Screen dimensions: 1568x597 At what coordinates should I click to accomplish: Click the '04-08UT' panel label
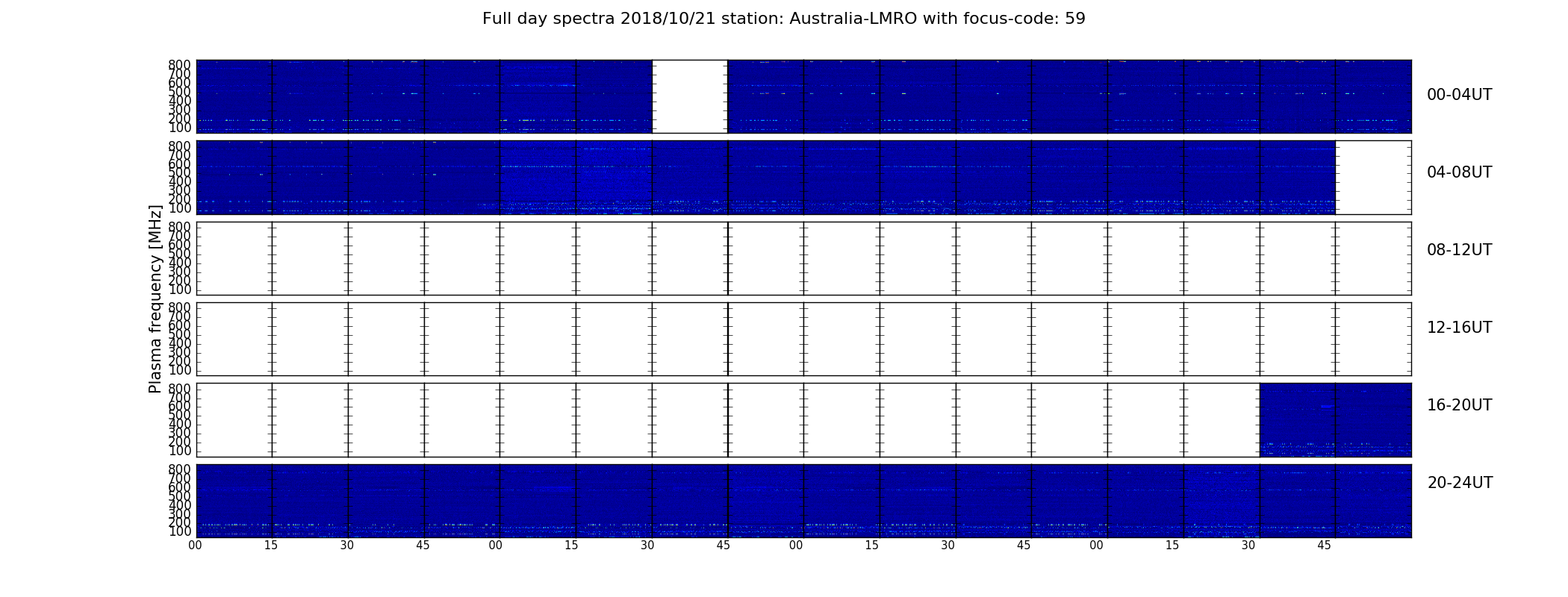coord(1460,172)
